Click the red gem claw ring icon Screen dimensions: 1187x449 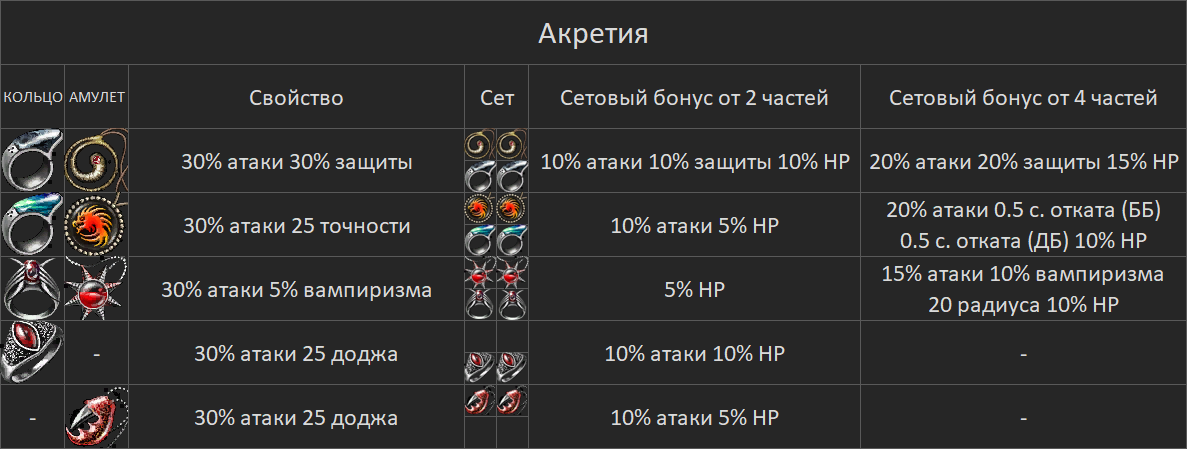click(32, 288)
